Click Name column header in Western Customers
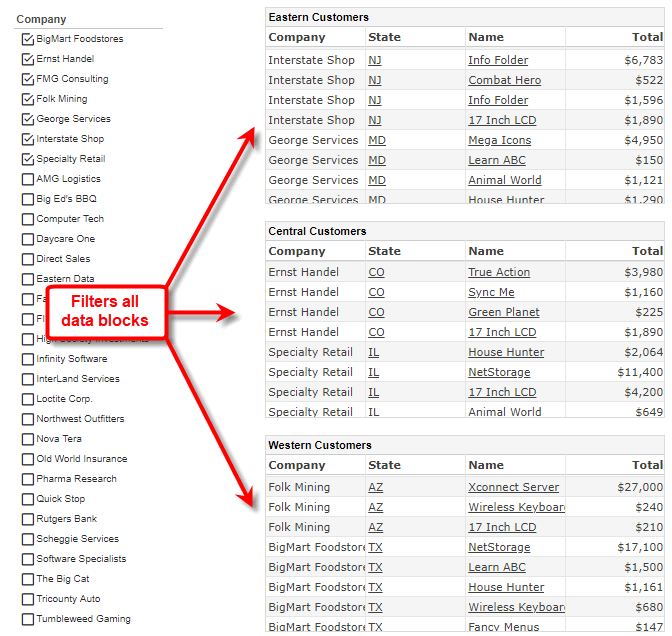This screenshot has width=672, height=636. click(486, 465)
